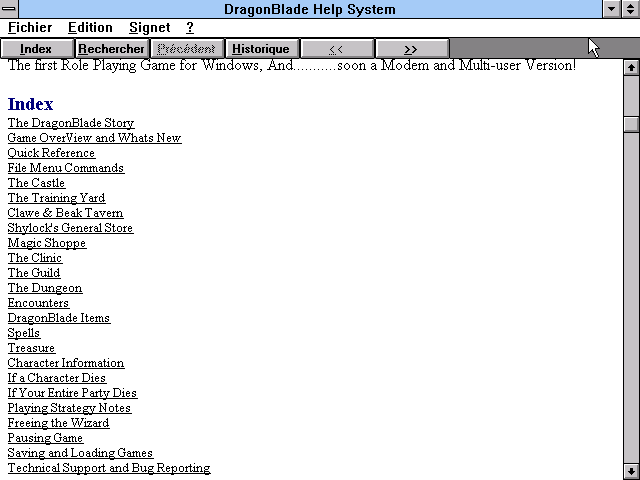Open the Spells link
Viewport: 640px width, 480px height.
point(24,333)
